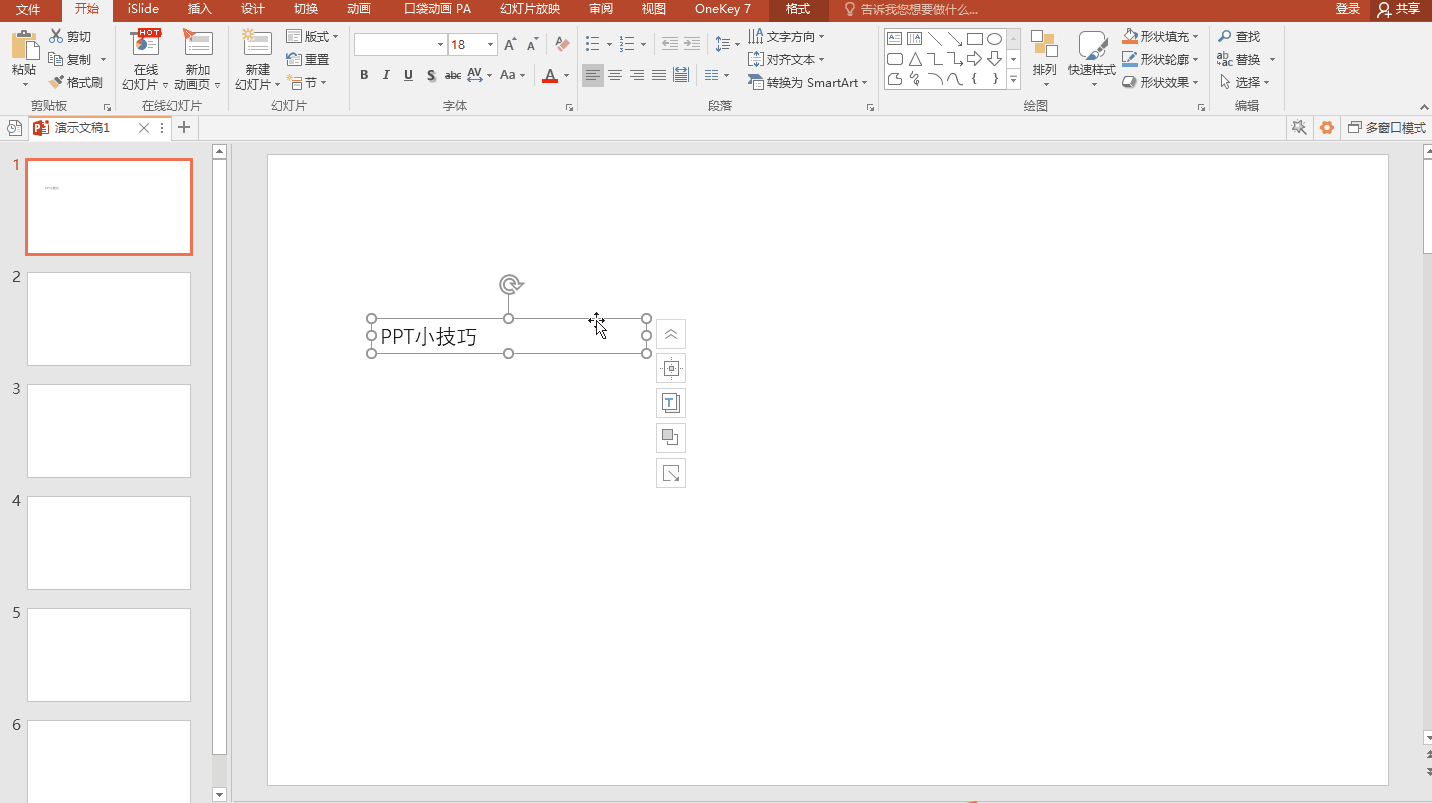
Task: Click the resize floating icon beside text box
Action: tap(671, 473)
